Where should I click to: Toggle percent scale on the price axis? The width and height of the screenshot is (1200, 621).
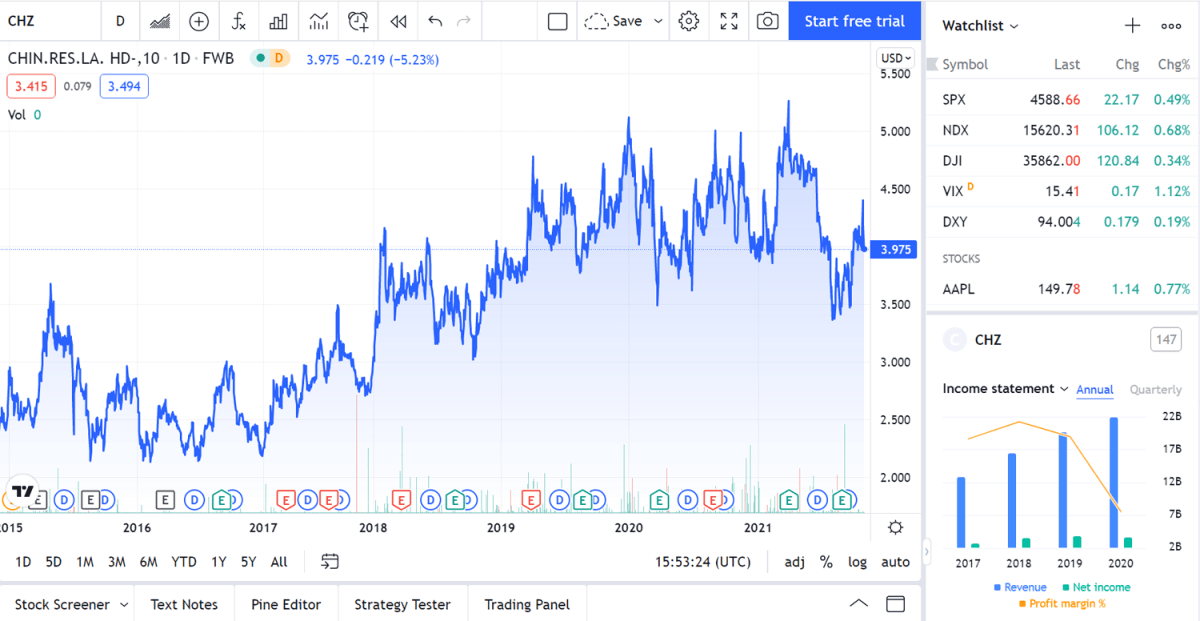click(826, 562)
